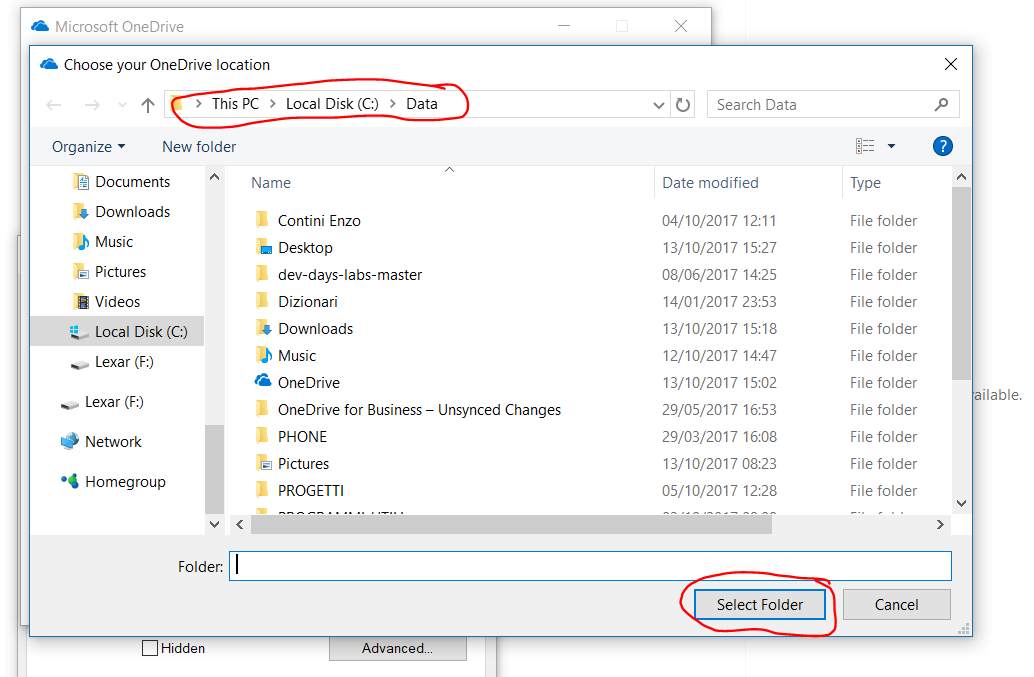The image size is (1034, 677).
Task: Expand the address bar history dropdown
Action: pyautogui.click(x=659, y=105)
